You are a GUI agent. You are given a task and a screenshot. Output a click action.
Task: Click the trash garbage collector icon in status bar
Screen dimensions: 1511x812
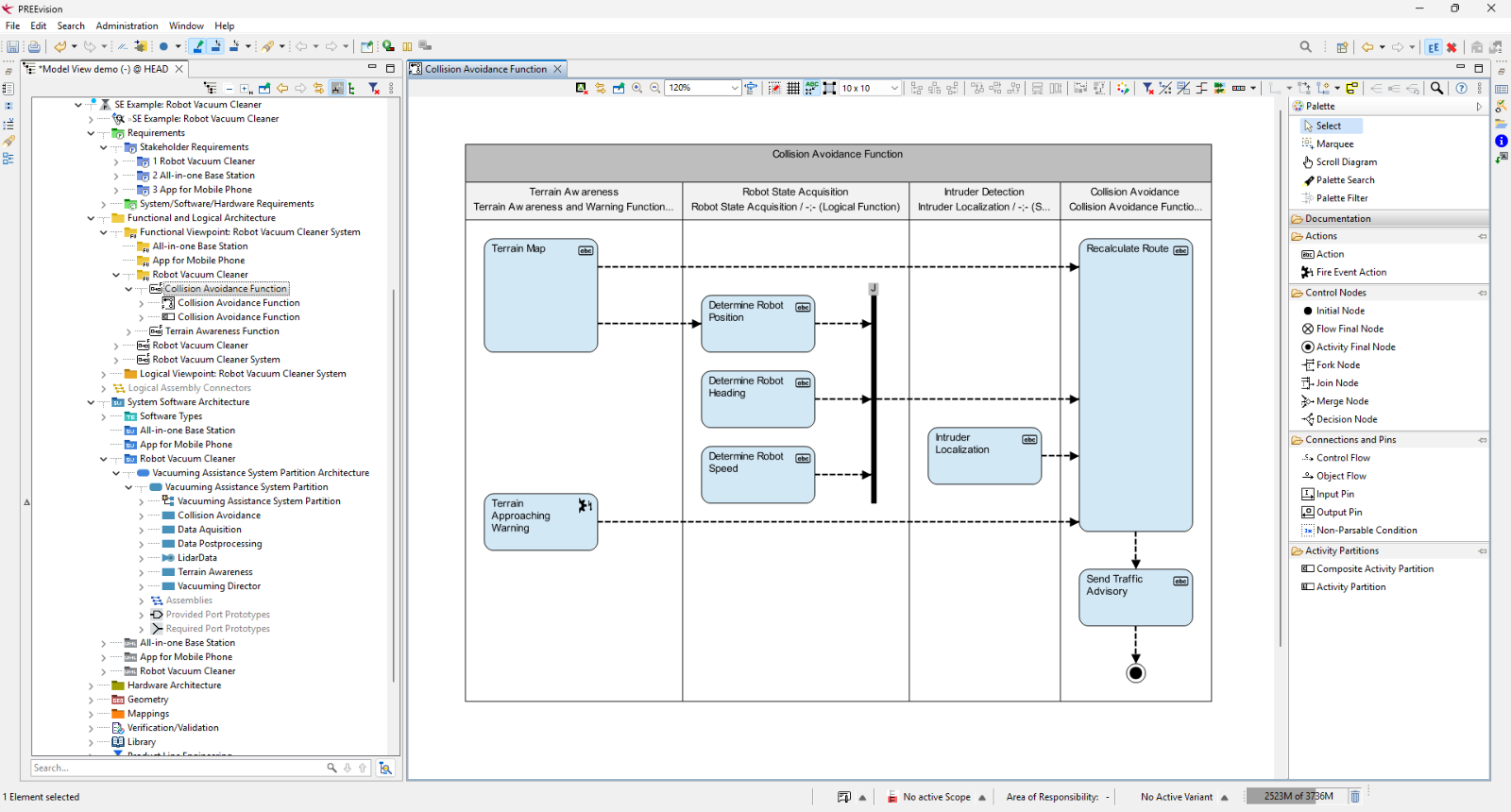pyautogui.click(x=1355, y=796)
